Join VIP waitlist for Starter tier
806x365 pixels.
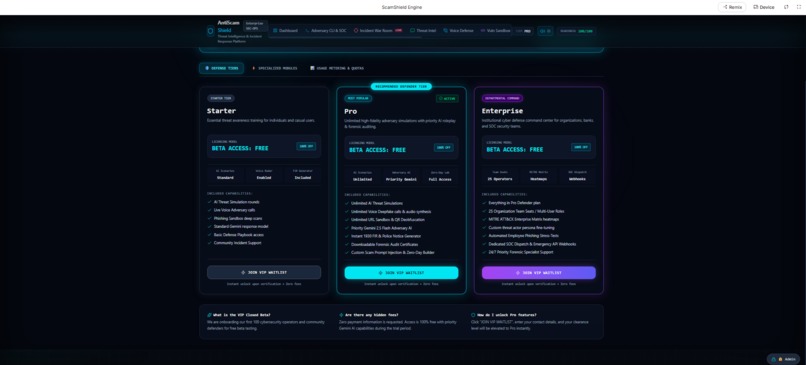[x=264, y=272]
